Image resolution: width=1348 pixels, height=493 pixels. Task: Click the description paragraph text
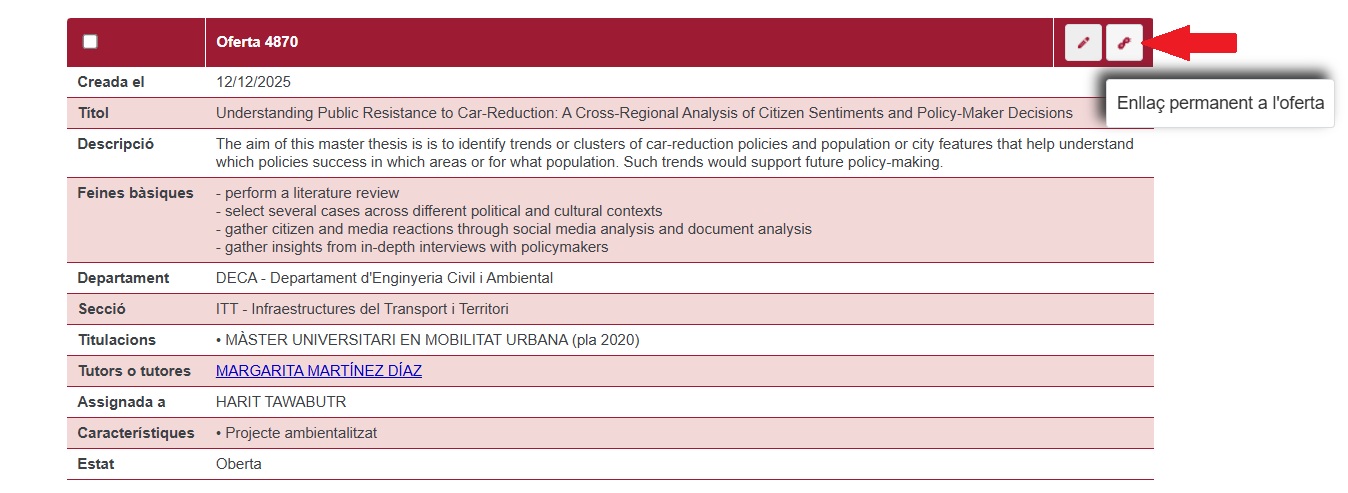674,153
